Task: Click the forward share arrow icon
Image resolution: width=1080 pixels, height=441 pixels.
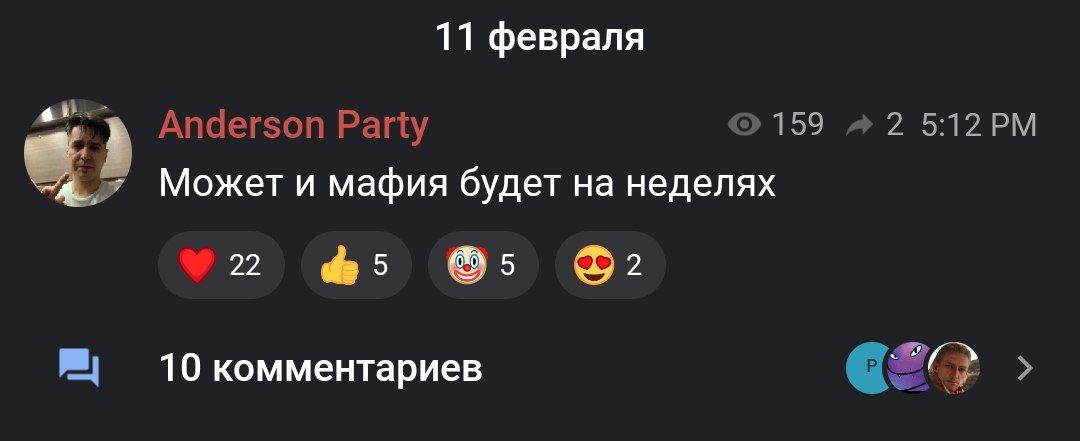Action: [x=860, y=125]
